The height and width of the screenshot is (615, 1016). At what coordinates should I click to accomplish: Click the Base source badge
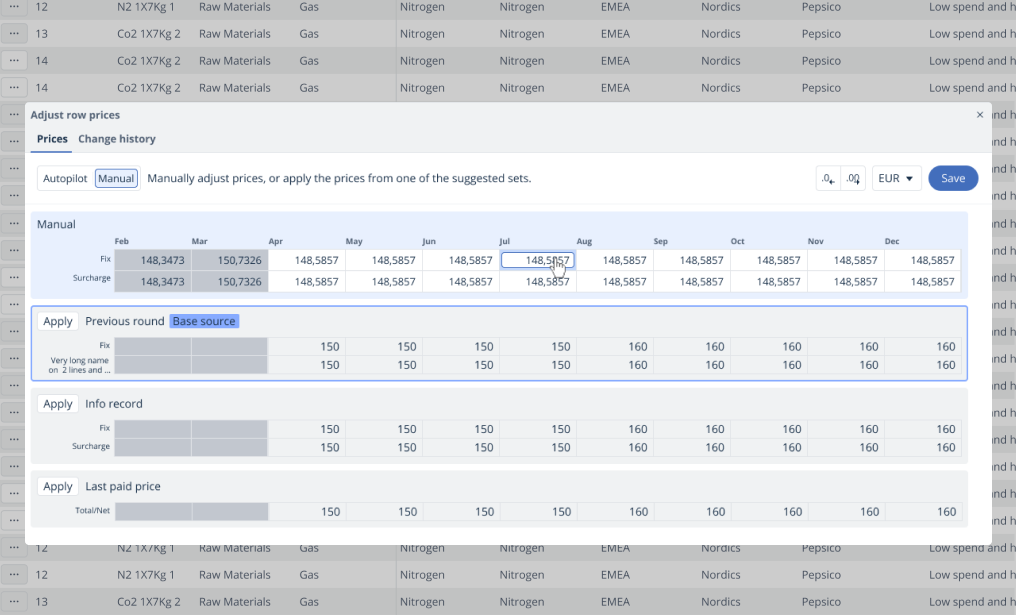[x=204, y=321]
